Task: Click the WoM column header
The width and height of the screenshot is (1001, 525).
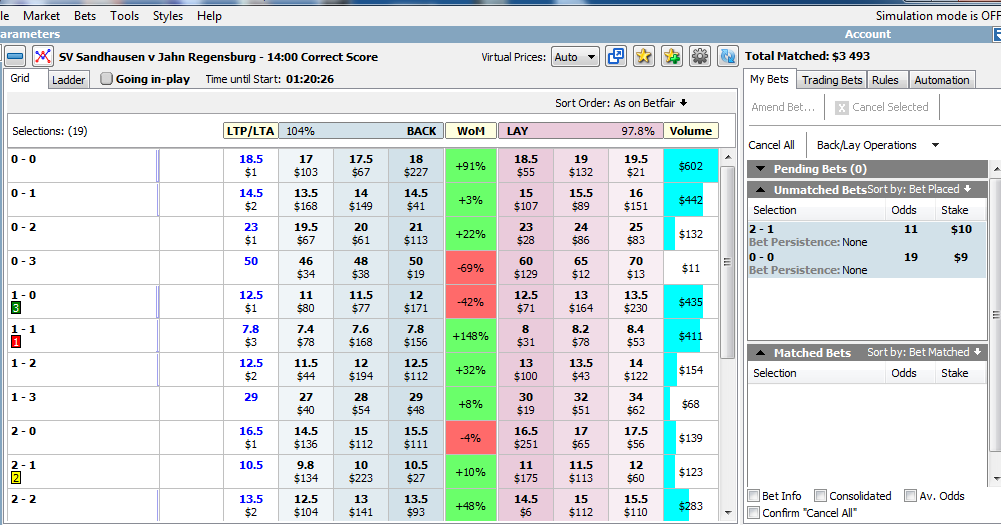Action: (x=471, y=131)
